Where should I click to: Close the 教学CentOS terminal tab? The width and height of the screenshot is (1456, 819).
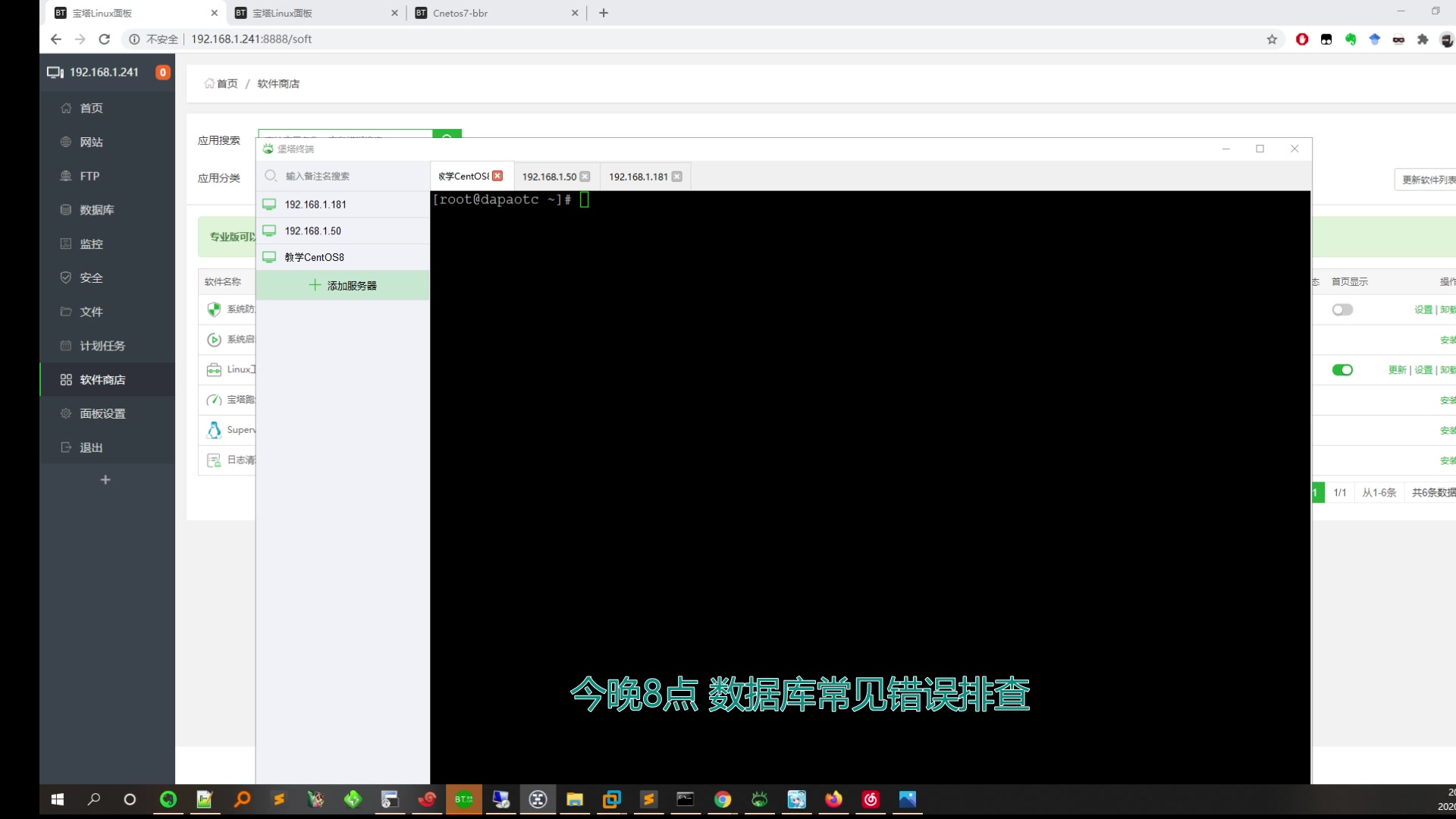click(x=497, y=176)
